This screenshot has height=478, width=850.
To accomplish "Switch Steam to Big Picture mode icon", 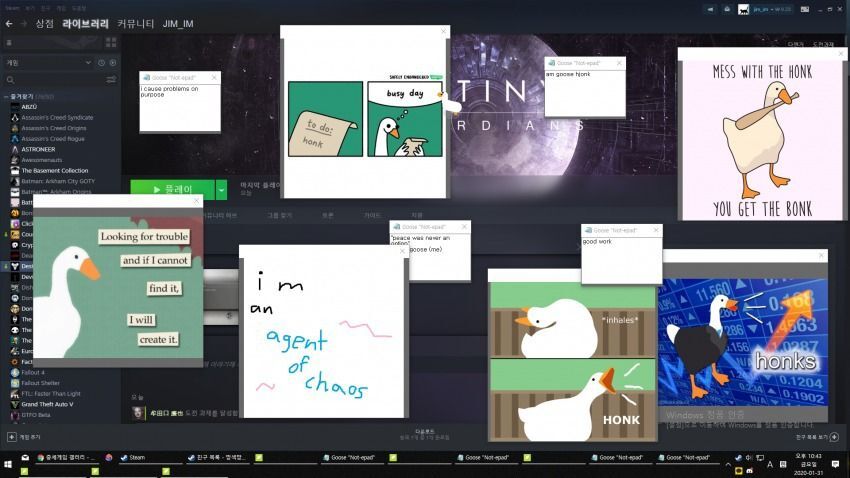I will 805,9.
